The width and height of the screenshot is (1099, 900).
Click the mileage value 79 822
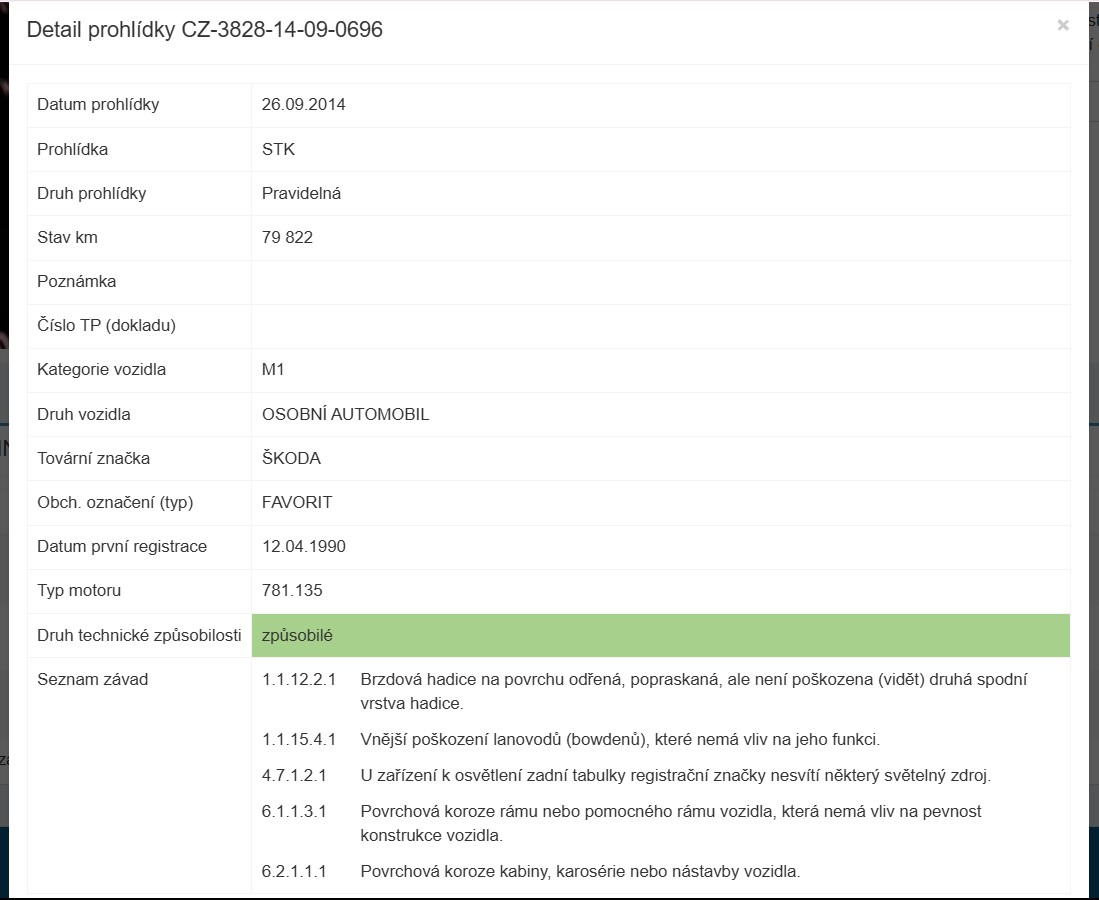click(x=287, y=238)
